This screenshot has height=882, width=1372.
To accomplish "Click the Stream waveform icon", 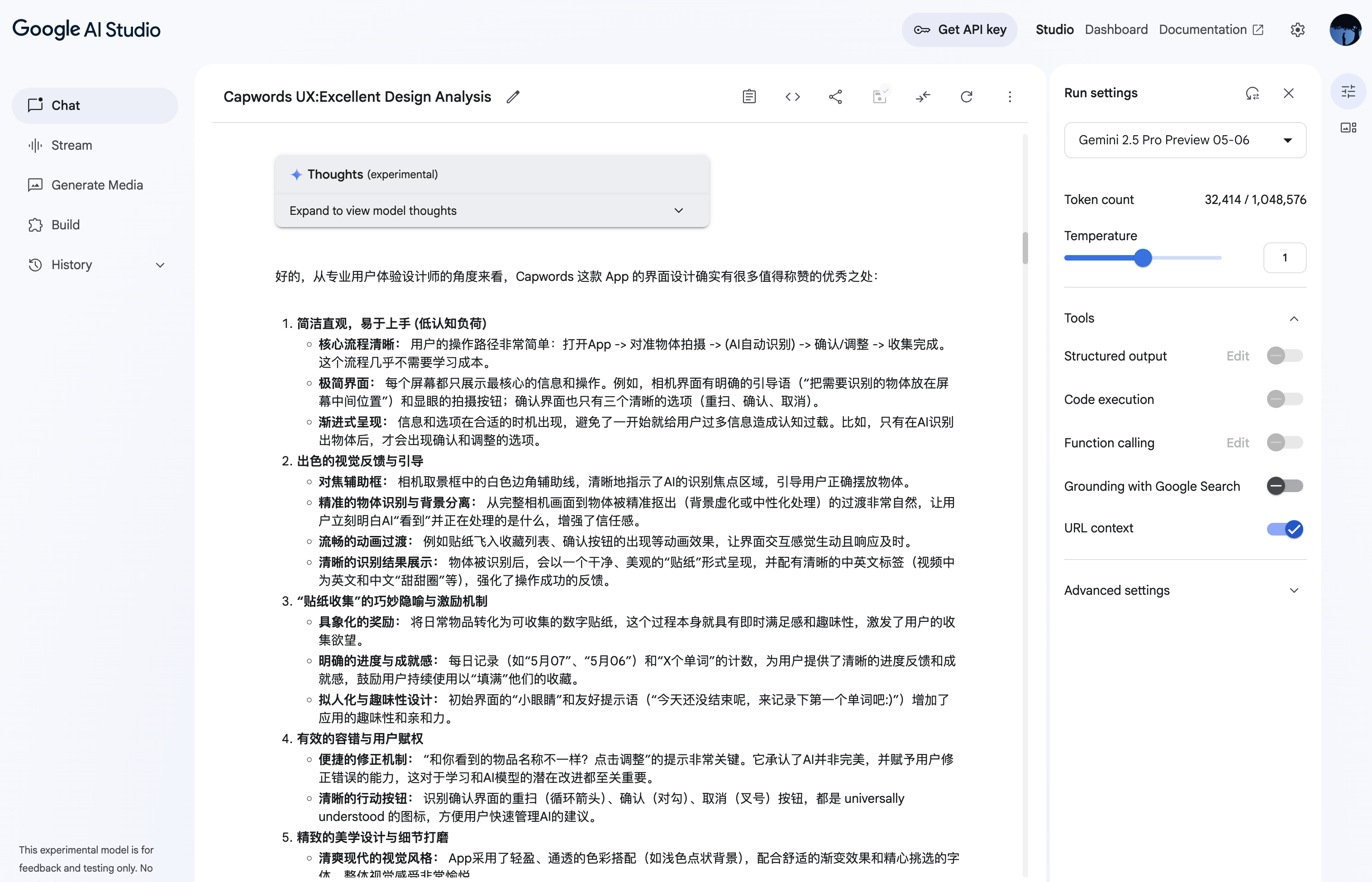I will [x=35, y=146].
